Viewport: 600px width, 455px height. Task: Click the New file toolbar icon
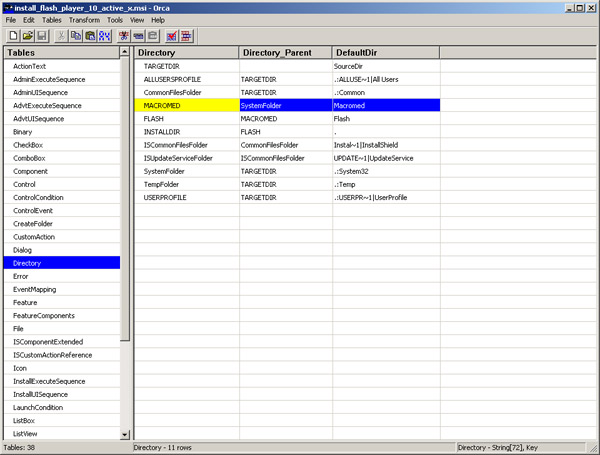(13, 36)
